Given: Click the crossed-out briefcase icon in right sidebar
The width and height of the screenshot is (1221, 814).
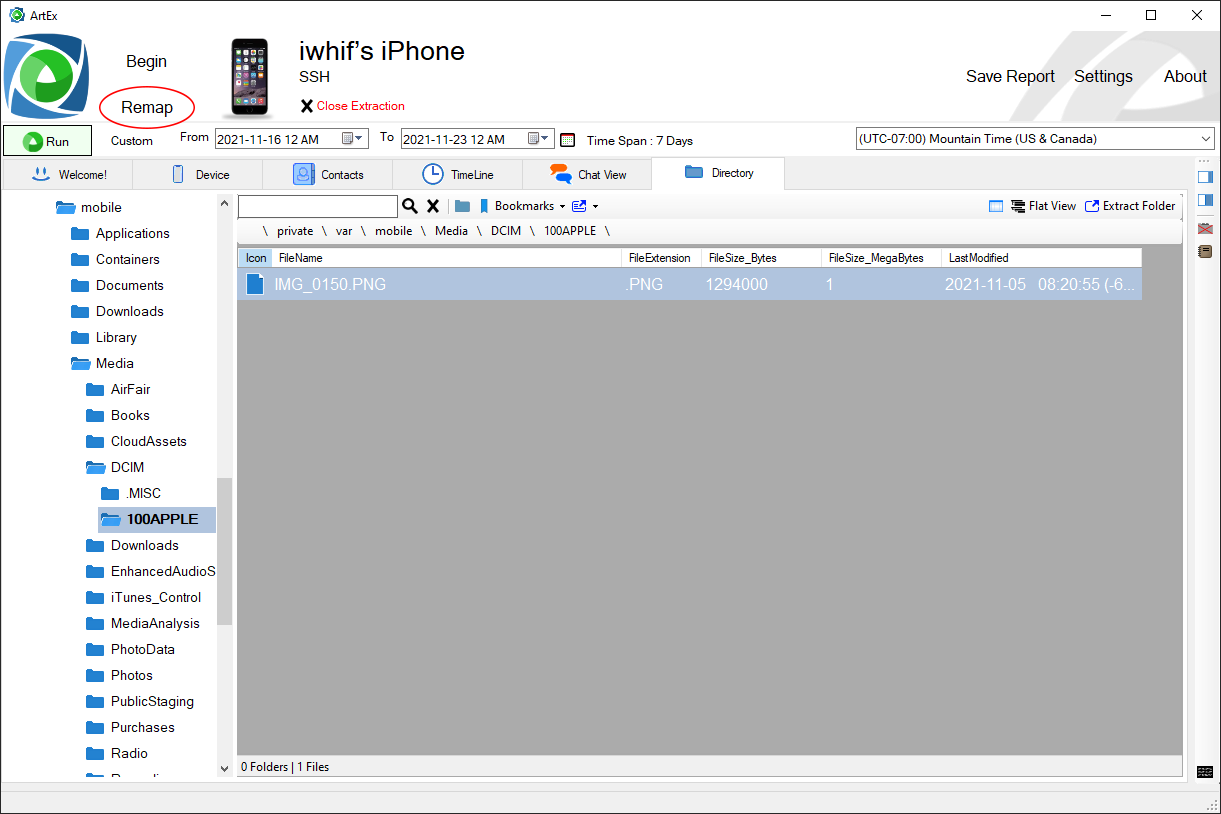Looking at the screenshot, I should (x=1205, y=229).
